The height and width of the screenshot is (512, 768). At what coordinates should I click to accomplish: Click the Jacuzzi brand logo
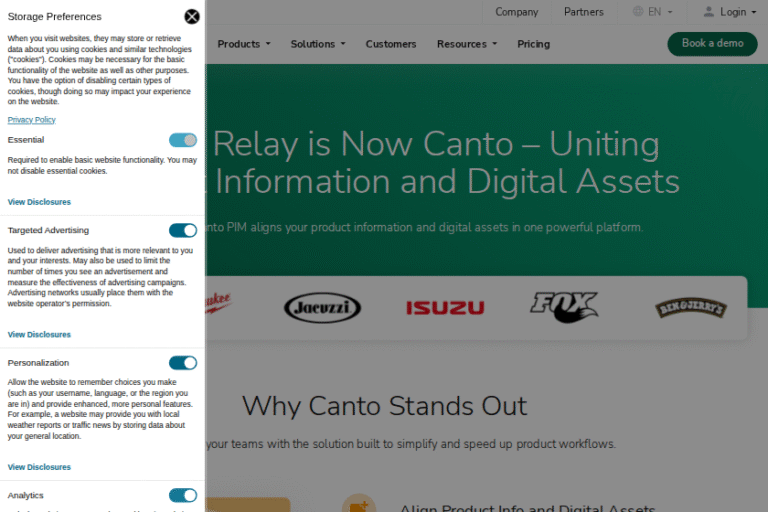(322, 307)
